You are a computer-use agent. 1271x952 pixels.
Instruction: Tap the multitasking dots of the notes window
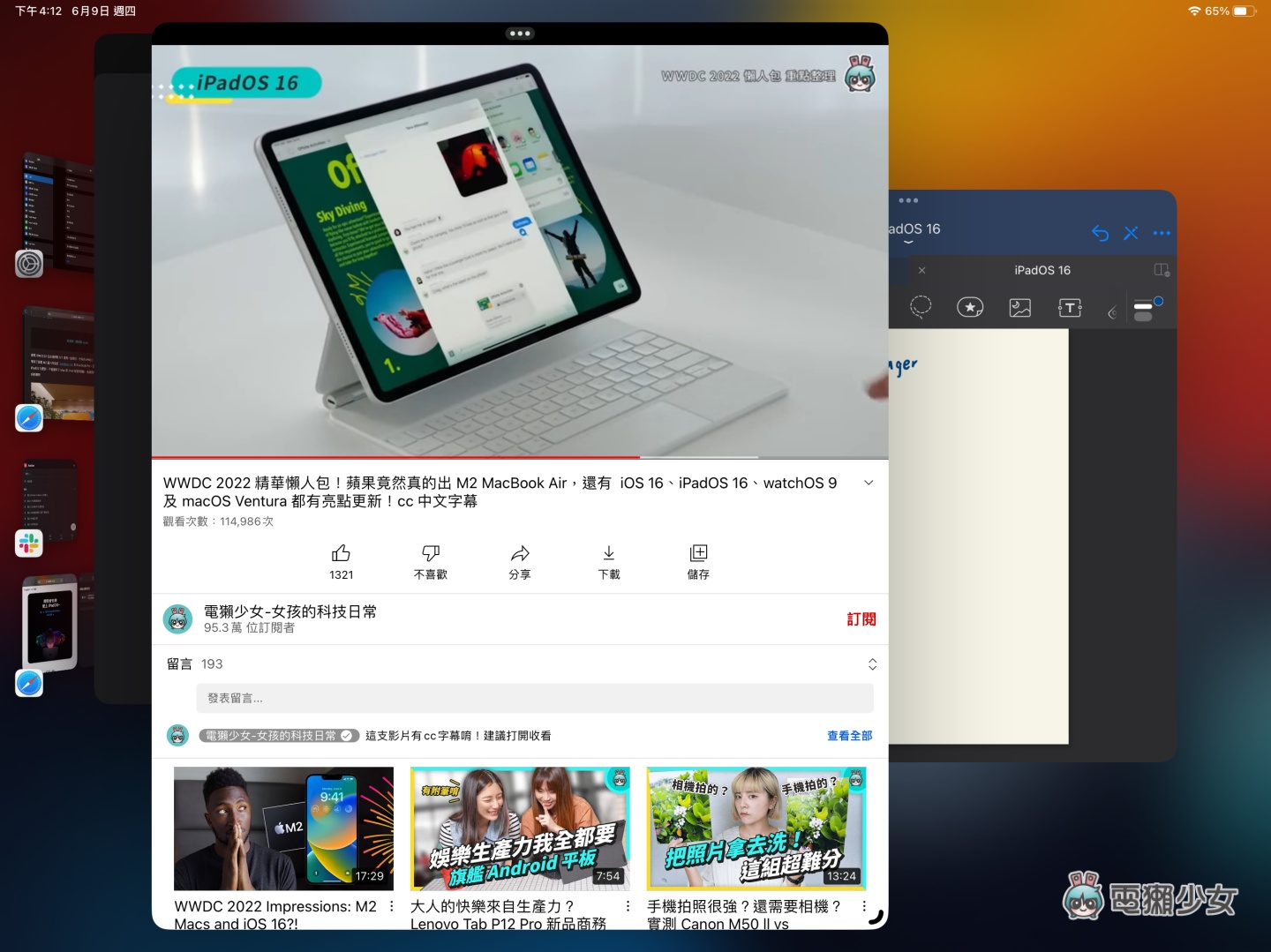click(908, 200)
